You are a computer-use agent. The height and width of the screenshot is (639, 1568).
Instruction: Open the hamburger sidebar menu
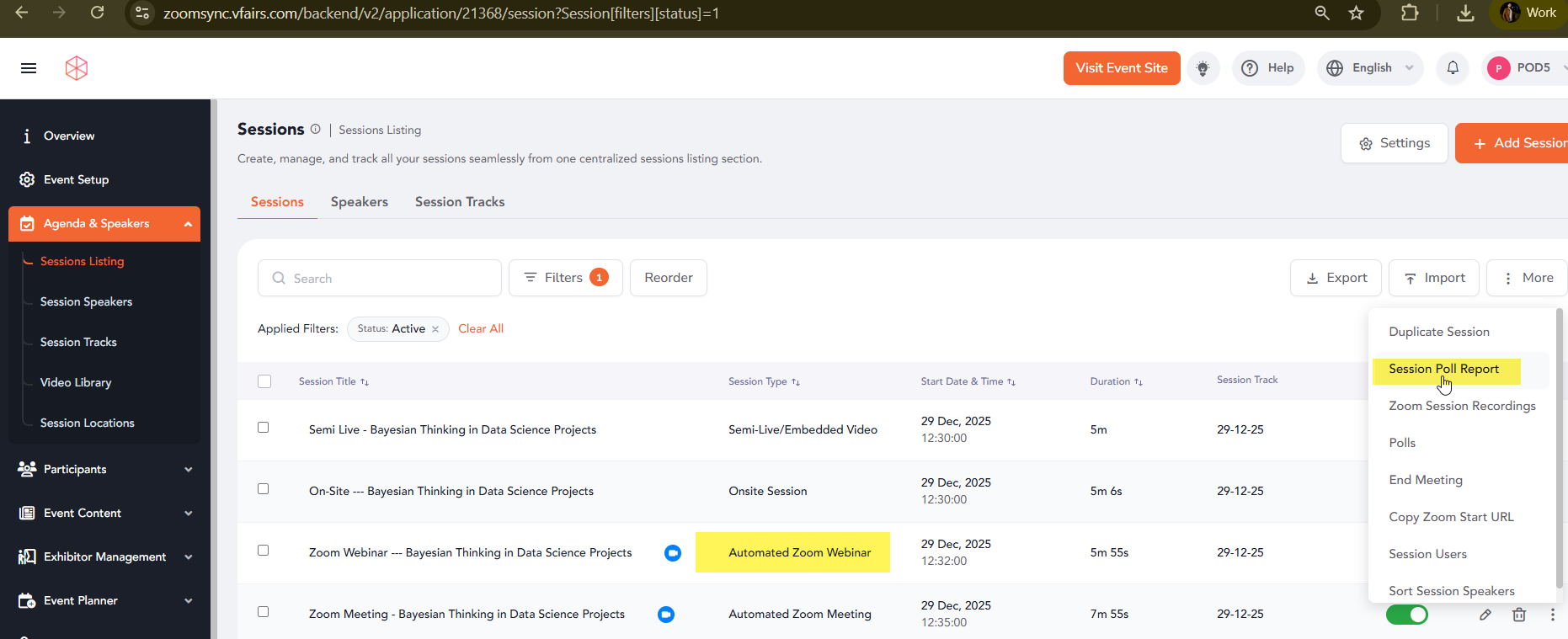pyautogui.click(x=29, y=68)
